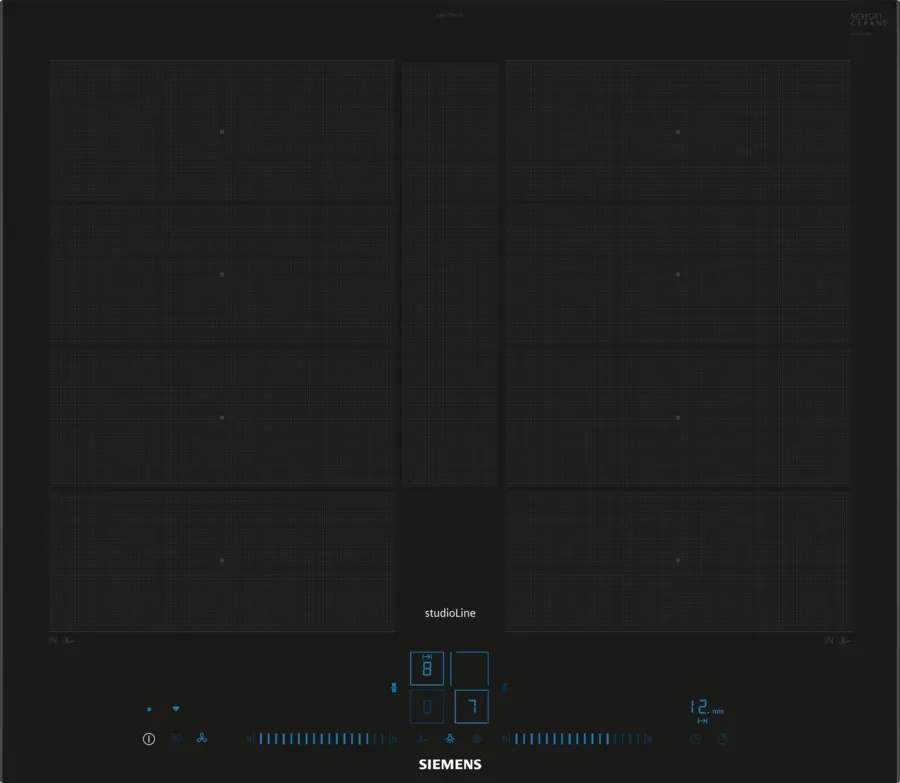Tap the icon left of the lamp symbol
Viewport: 900px width, 783px height.
click(x=422, y=739)
